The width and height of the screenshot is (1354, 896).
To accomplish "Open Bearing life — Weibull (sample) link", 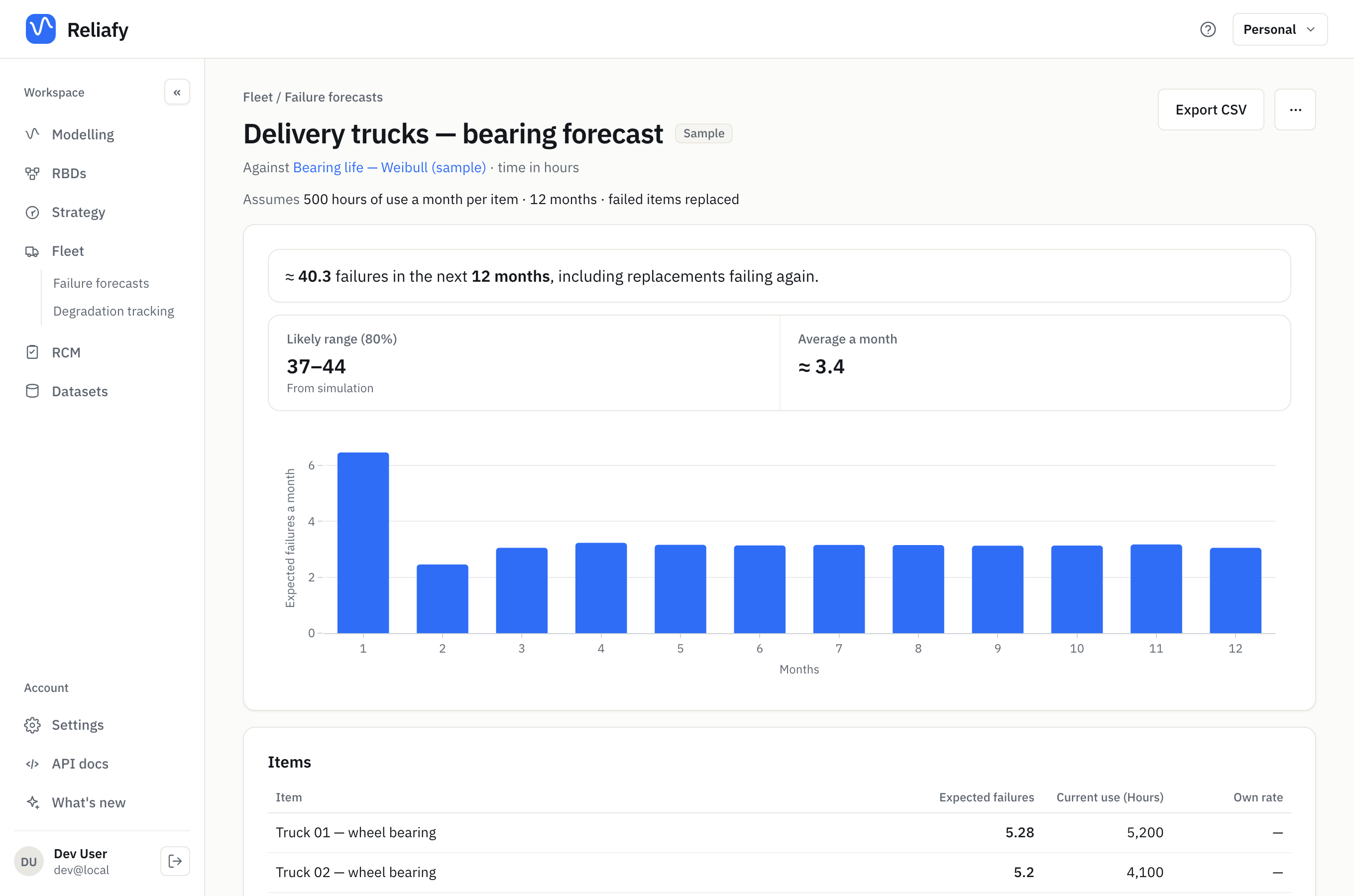I will [x=389, y=167].
